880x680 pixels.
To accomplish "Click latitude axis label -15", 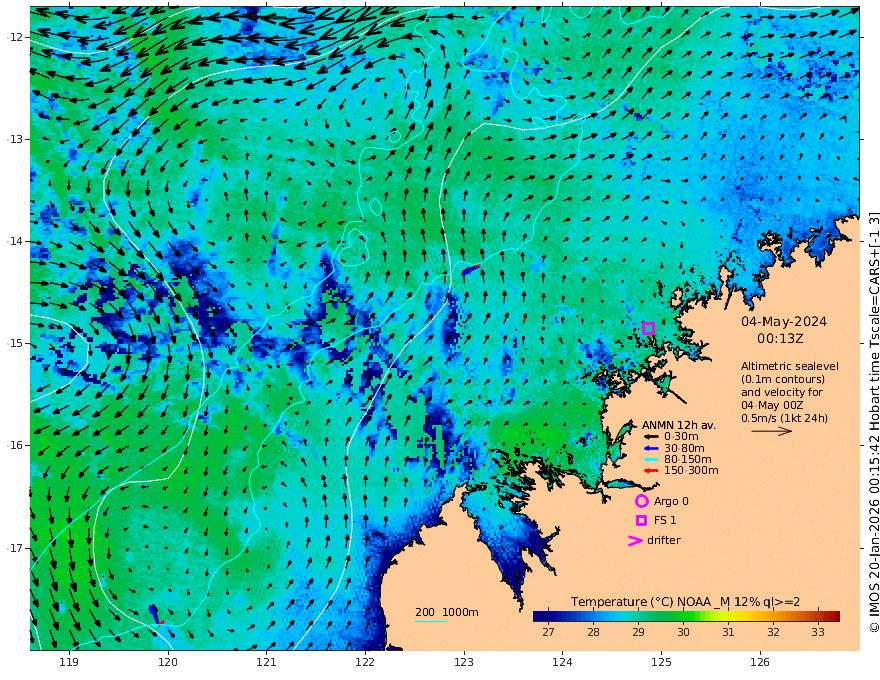I will (15, 343).
